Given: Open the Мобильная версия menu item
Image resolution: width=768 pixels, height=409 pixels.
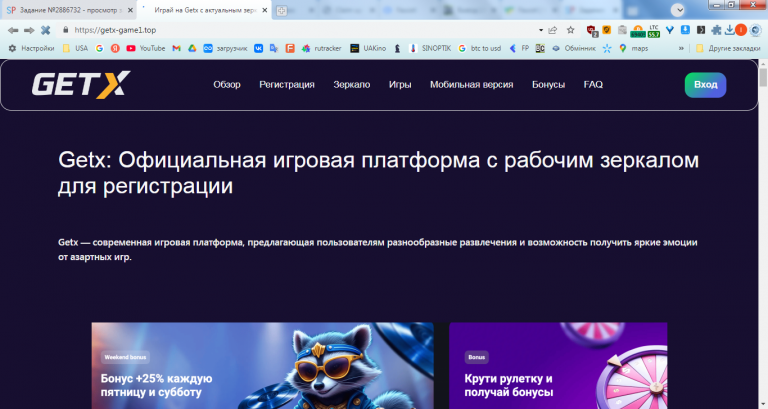Looking at the screenshot, I should click(x=472, y=85).
